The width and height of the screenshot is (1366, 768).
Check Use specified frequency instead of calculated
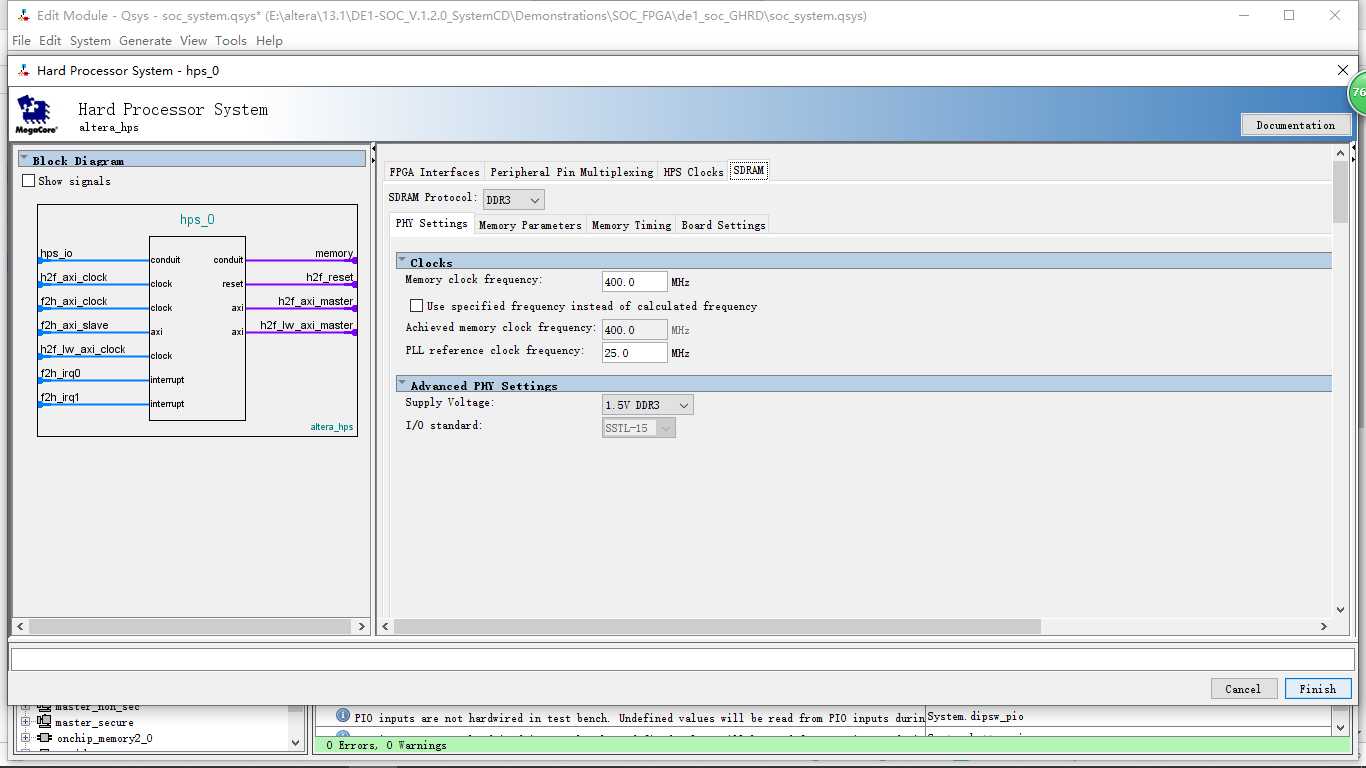click(416, 306)
